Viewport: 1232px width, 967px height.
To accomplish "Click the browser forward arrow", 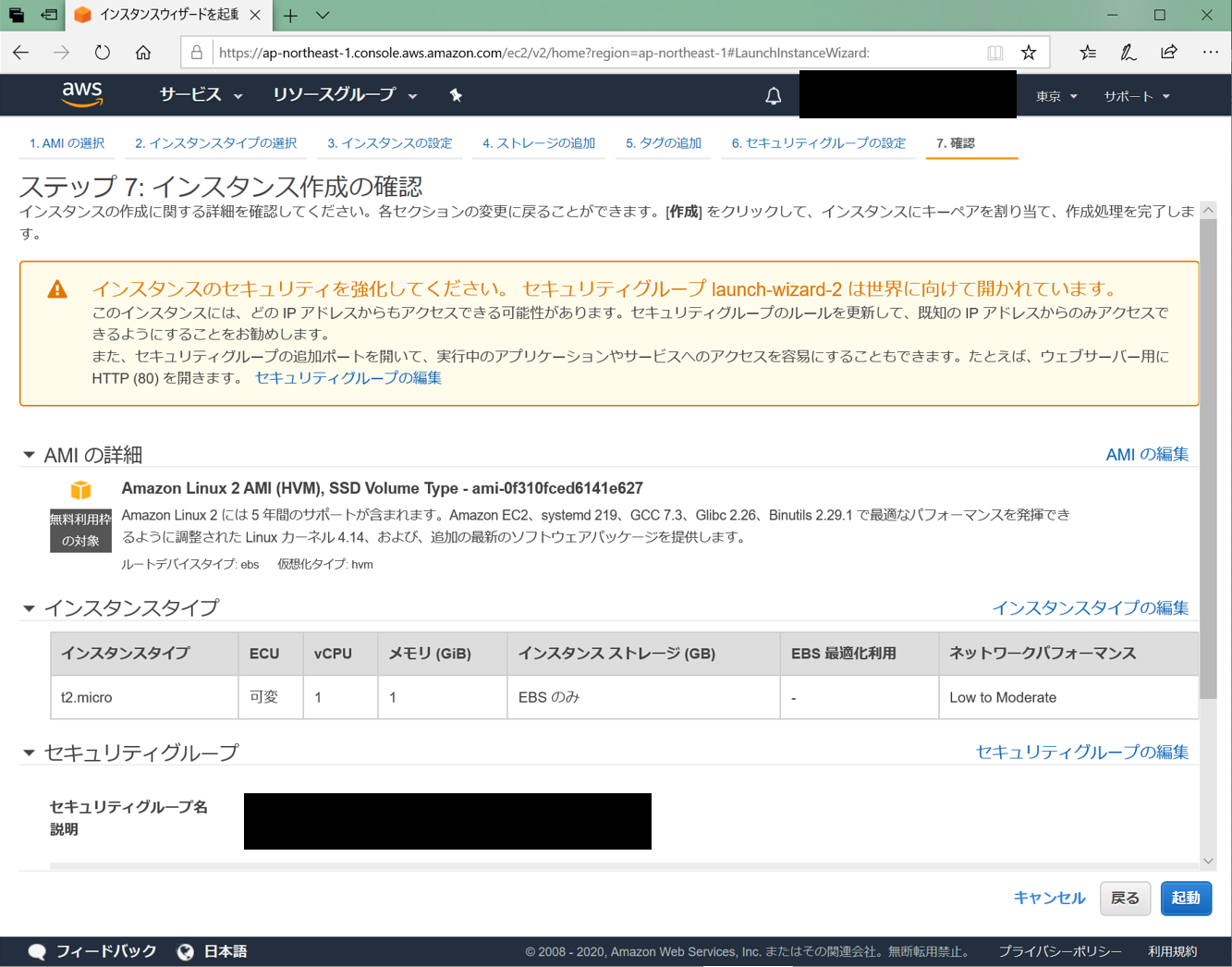I will coord(61,53).
